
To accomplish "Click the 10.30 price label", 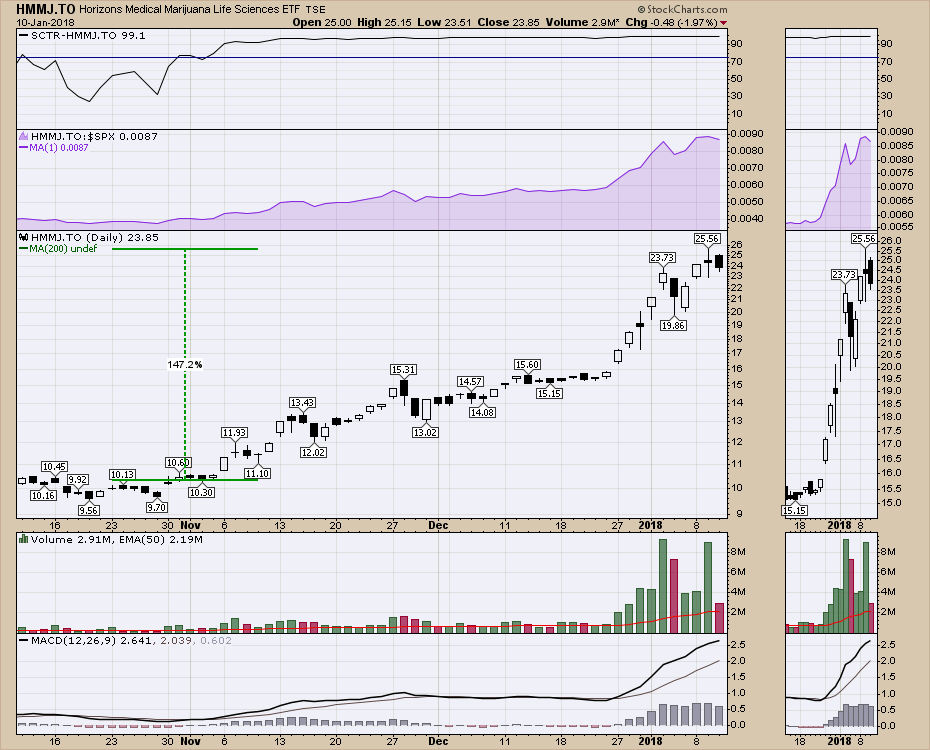I will coord(201,493).
